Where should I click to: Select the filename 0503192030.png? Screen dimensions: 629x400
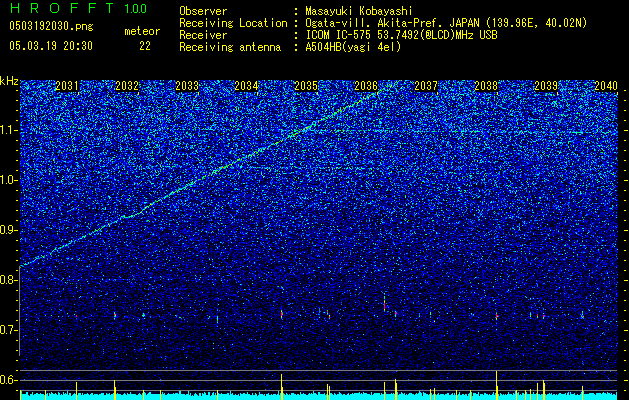51,26
